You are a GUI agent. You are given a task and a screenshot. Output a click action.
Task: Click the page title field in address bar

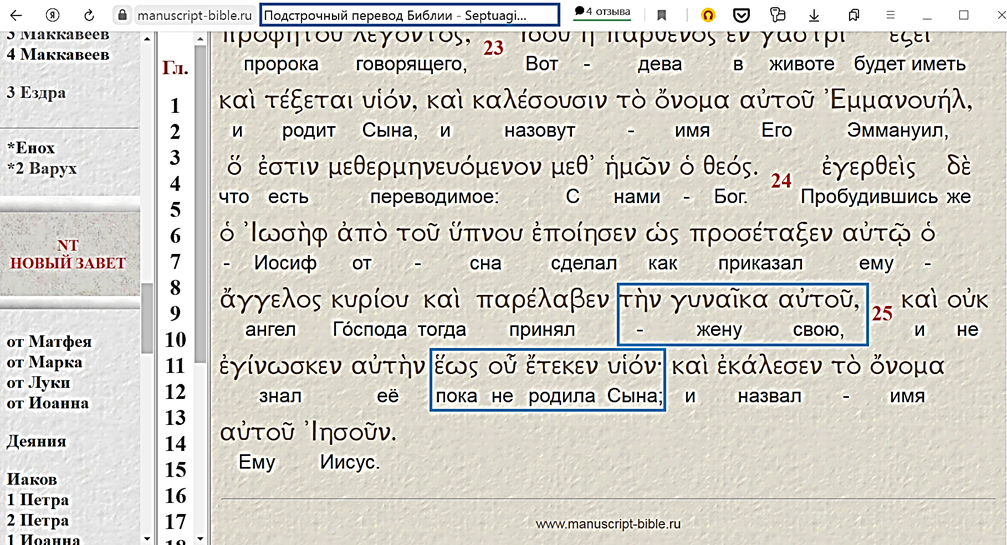pyautogui.click(x=410, y=15)
